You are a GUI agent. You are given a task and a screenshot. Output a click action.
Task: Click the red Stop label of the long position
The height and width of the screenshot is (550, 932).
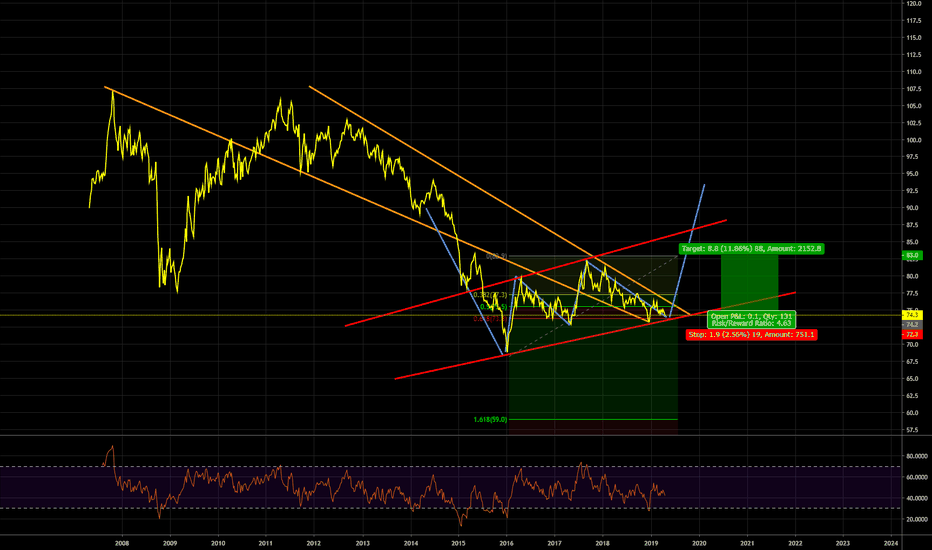pos(751,335)
